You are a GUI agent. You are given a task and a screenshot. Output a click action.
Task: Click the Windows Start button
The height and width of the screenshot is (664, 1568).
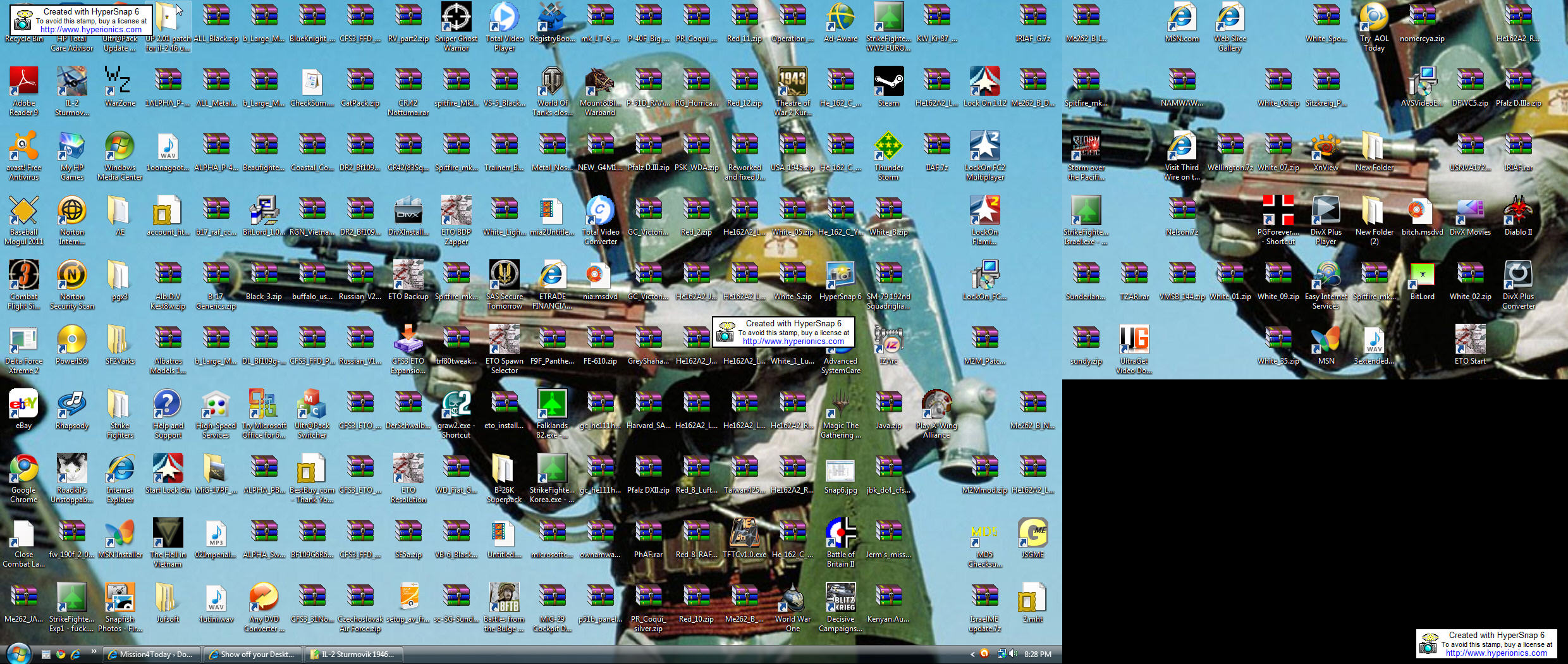(x=18, y=654)
